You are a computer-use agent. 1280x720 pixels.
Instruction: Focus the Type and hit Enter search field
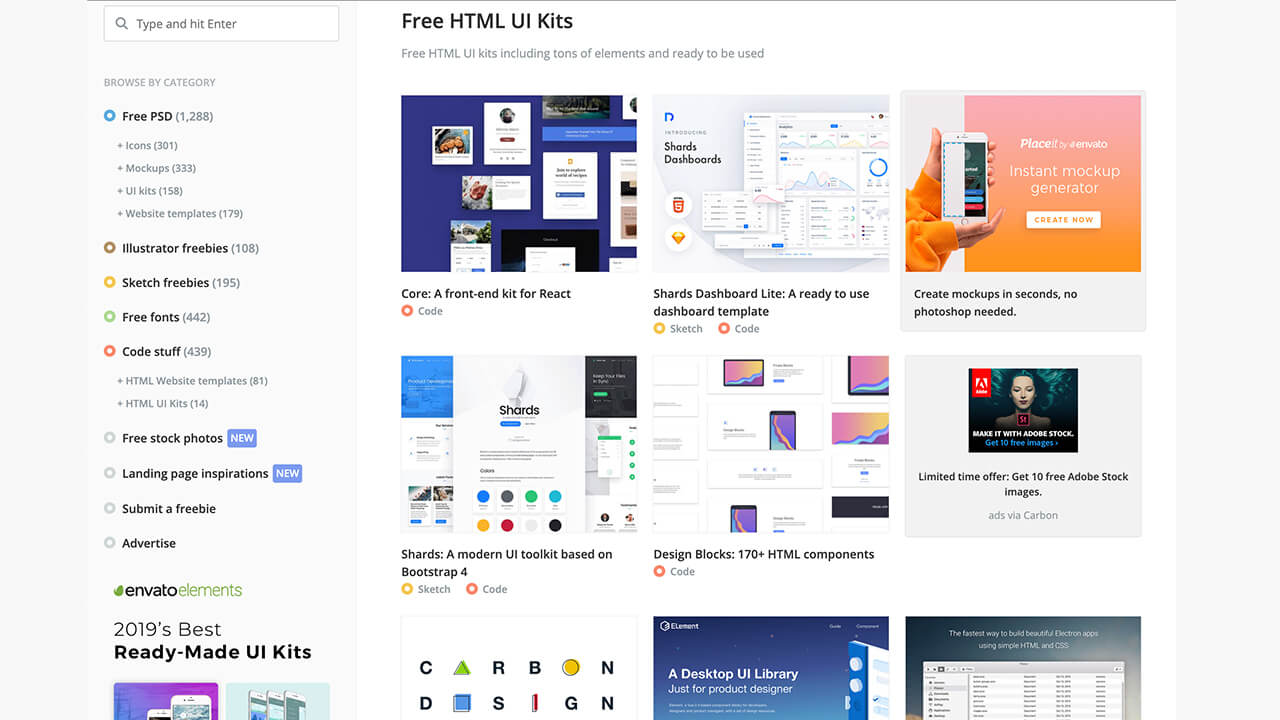230,24
